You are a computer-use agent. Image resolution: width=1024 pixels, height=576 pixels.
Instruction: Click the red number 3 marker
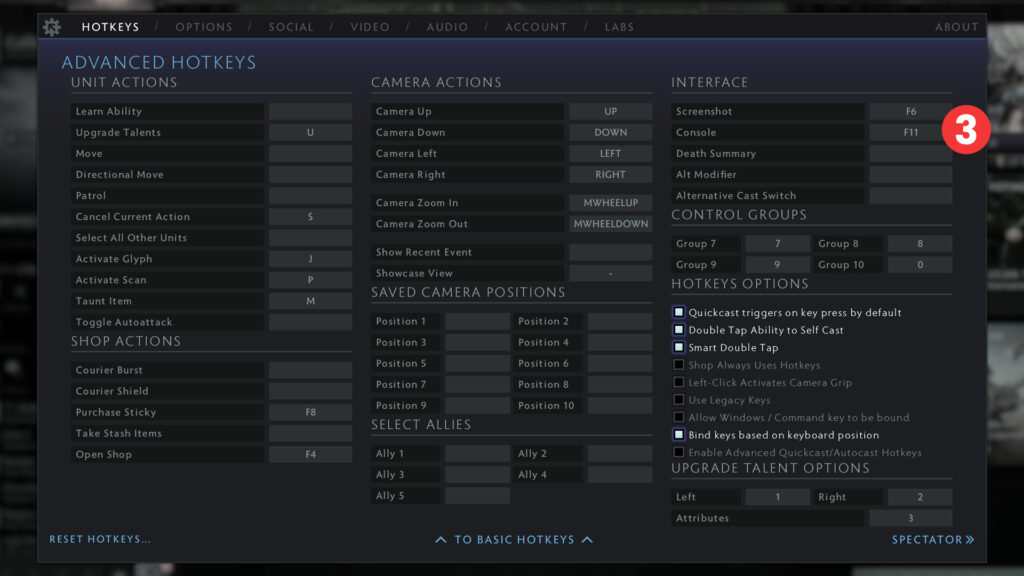[966, 132]
